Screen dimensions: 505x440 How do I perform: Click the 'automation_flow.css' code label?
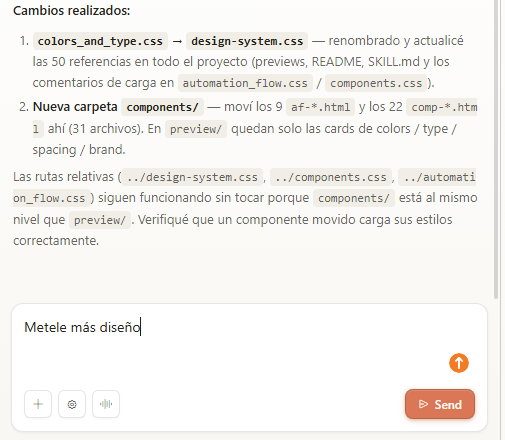click(245, 83)
